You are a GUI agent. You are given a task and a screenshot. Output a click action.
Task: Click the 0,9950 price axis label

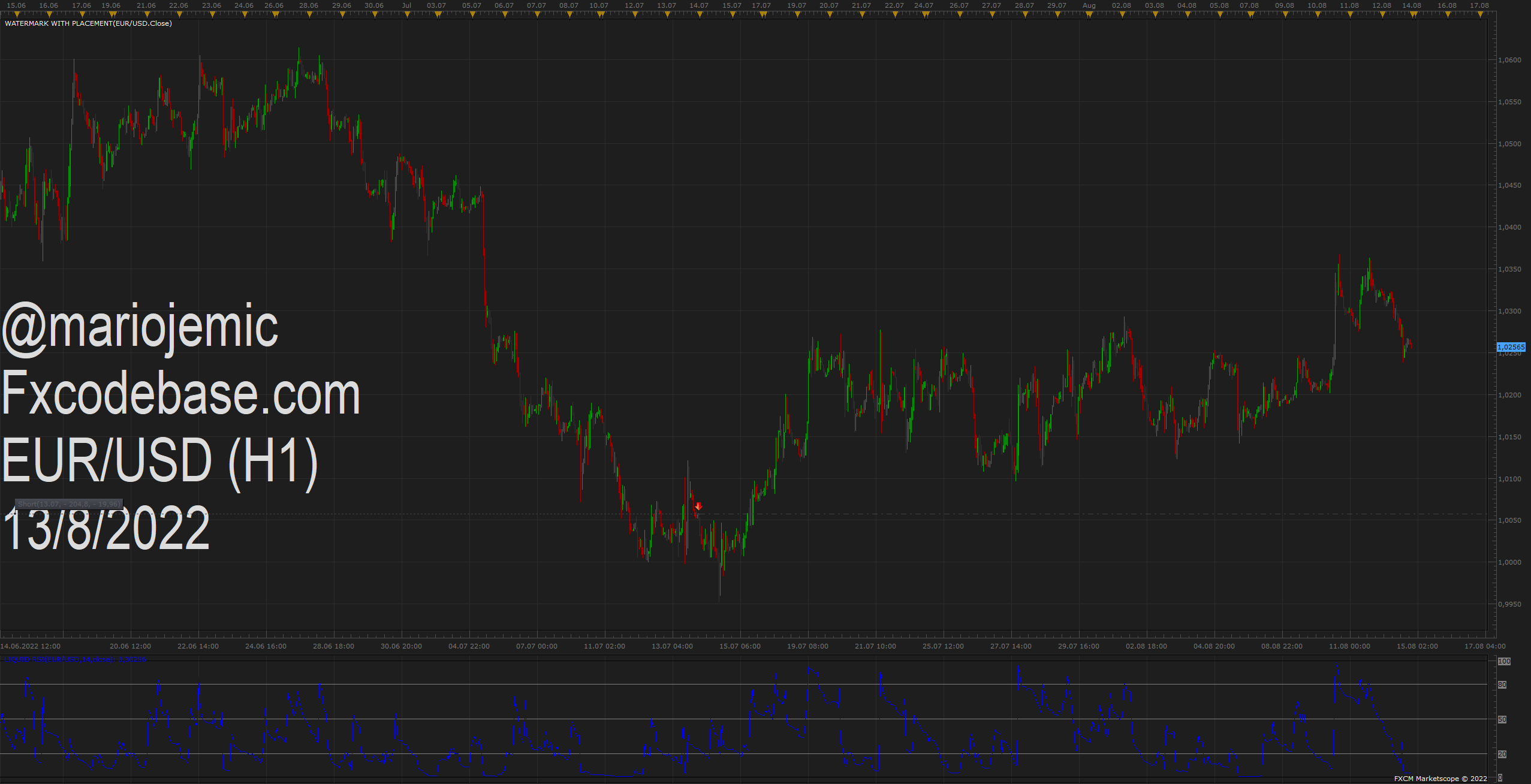pyautogui.click(x=1509, y=604)
